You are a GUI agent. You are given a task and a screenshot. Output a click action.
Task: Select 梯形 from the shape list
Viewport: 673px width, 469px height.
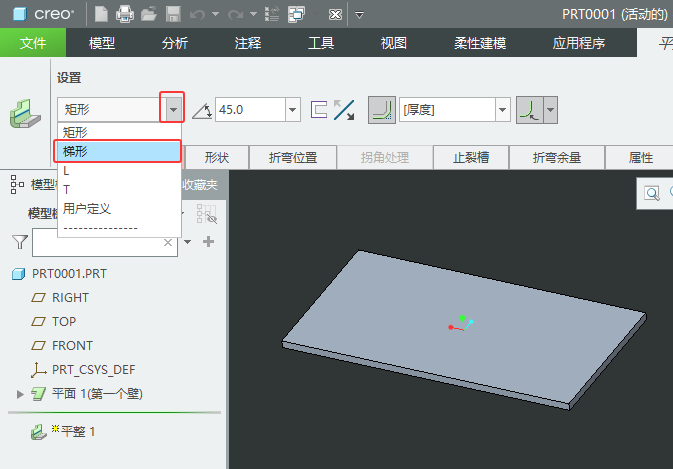coord(117,151)
